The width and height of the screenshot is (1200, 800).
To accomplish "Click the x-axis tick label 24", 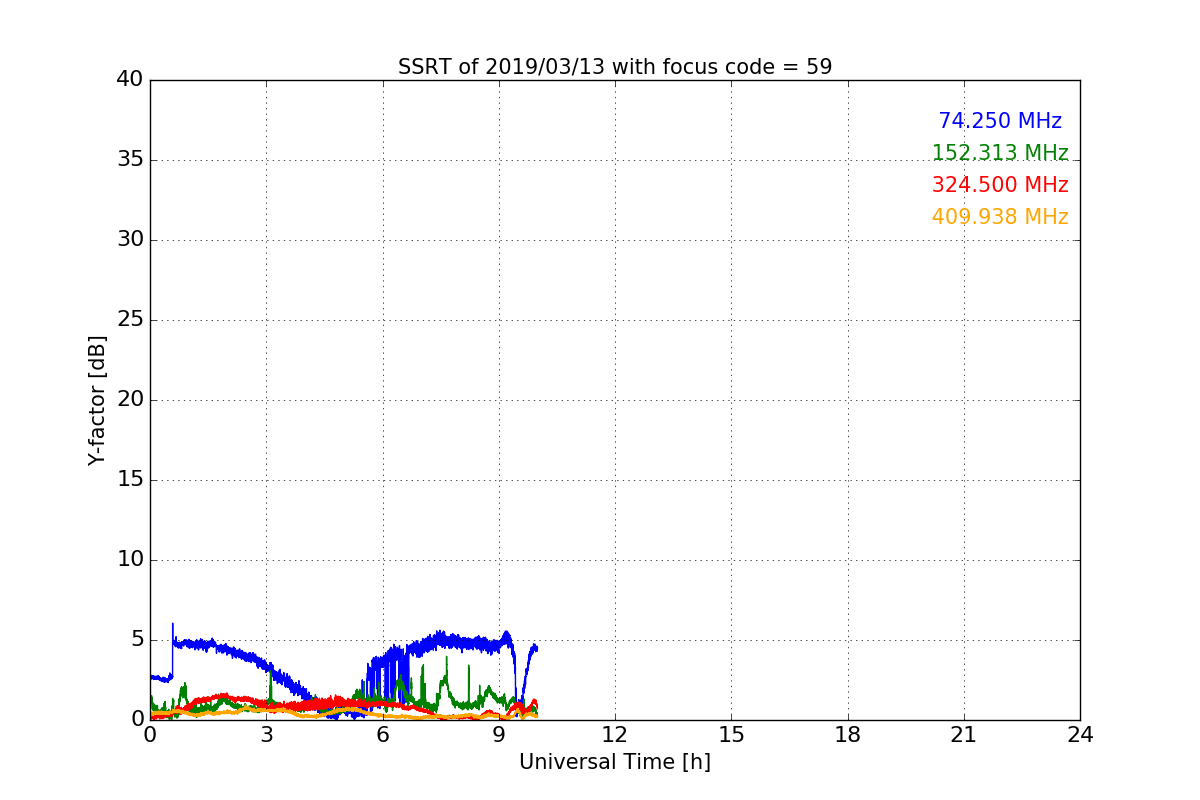I will click(1080, 734).
